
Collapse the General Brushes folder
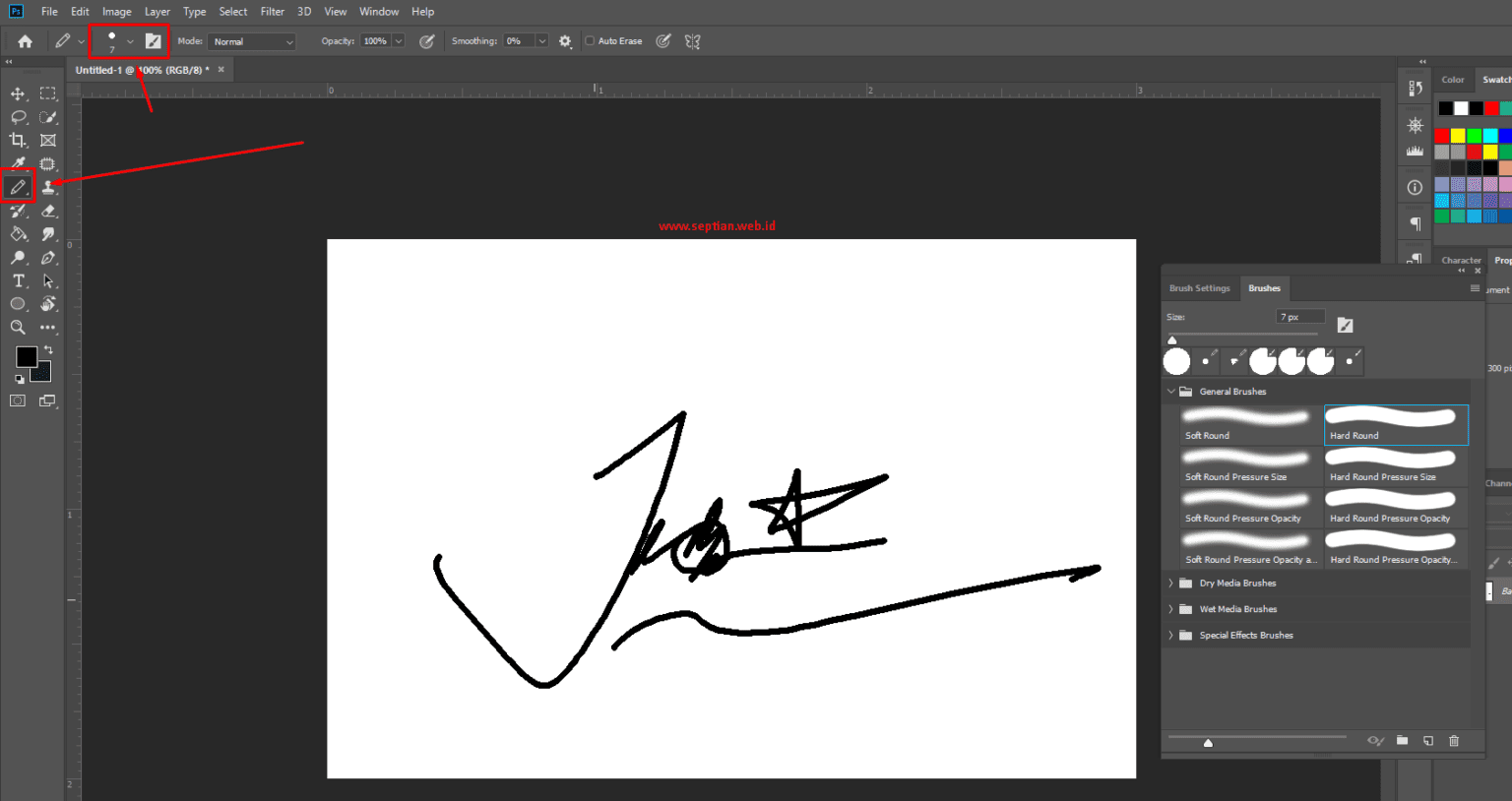tap(1171, 392)
